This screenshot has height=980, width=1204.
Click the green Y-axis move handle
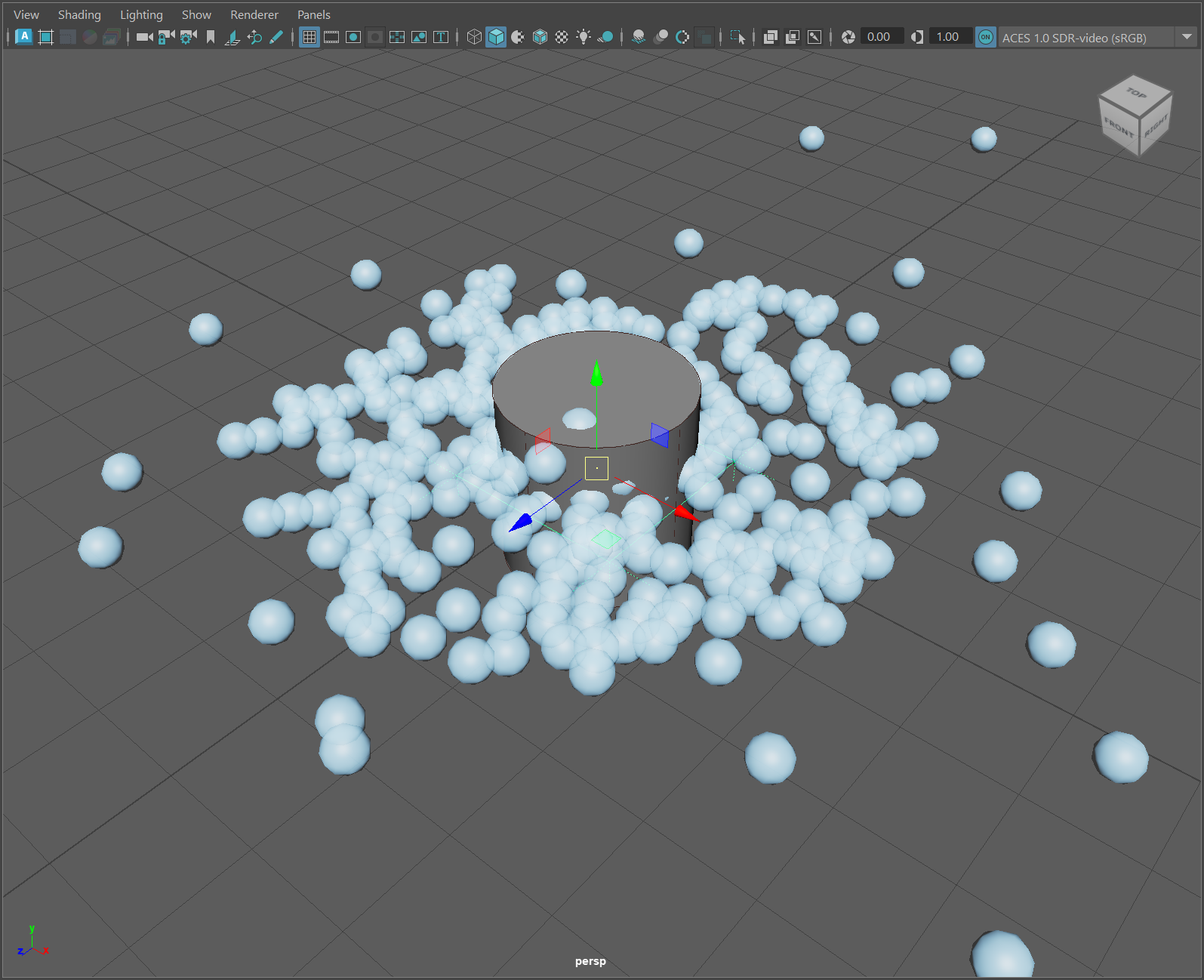(596, 374)
